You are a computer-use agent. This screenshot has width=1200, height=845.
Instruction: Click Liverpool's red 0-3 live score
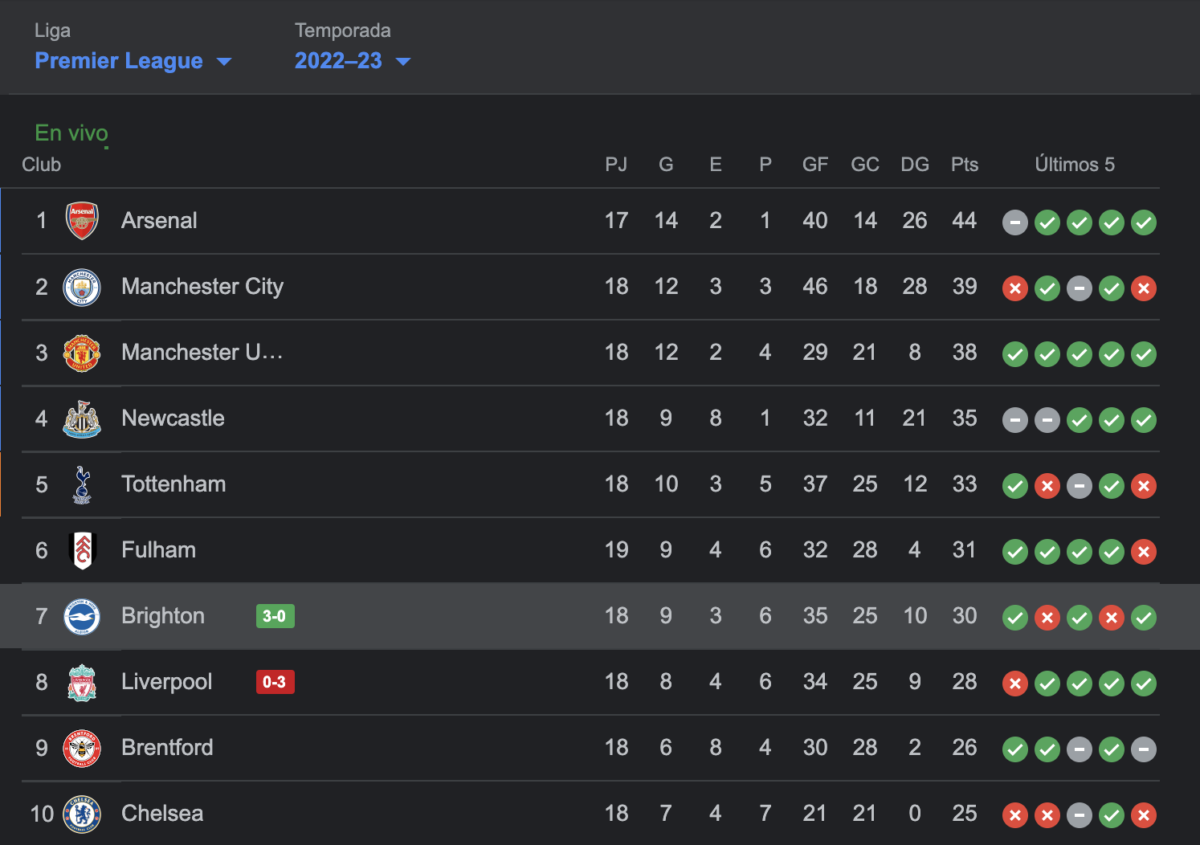coord(275,683)
